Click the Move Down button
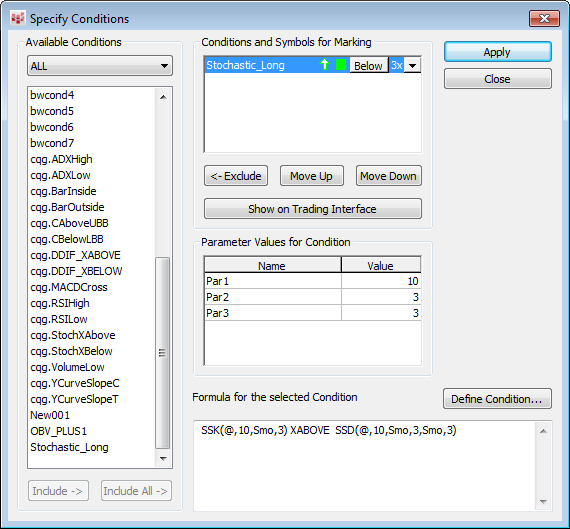This screenshot has height=529, width=570. pos(389,176)
